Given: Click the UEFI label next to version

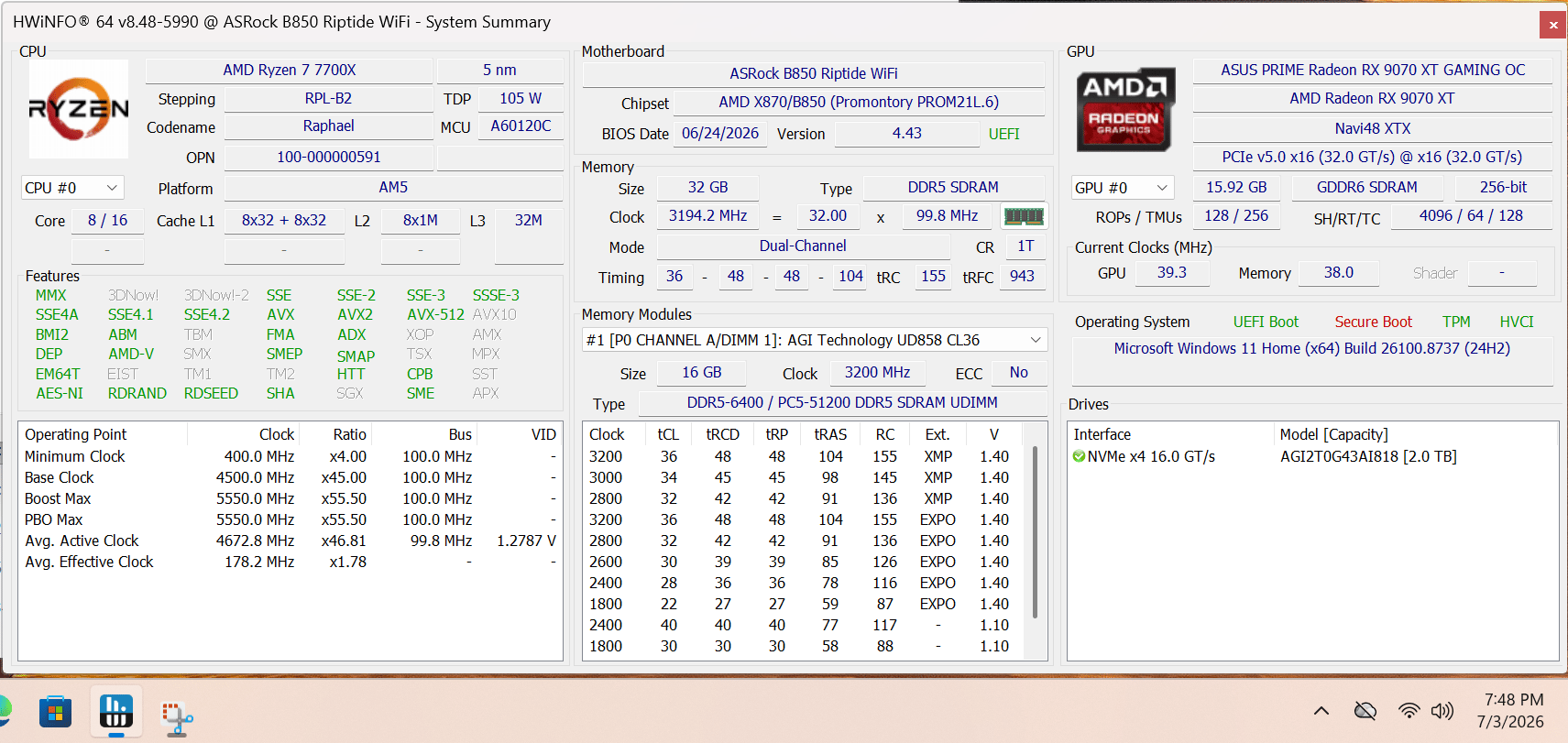Looking at the screenshot, I should (x=1004, y=135).
